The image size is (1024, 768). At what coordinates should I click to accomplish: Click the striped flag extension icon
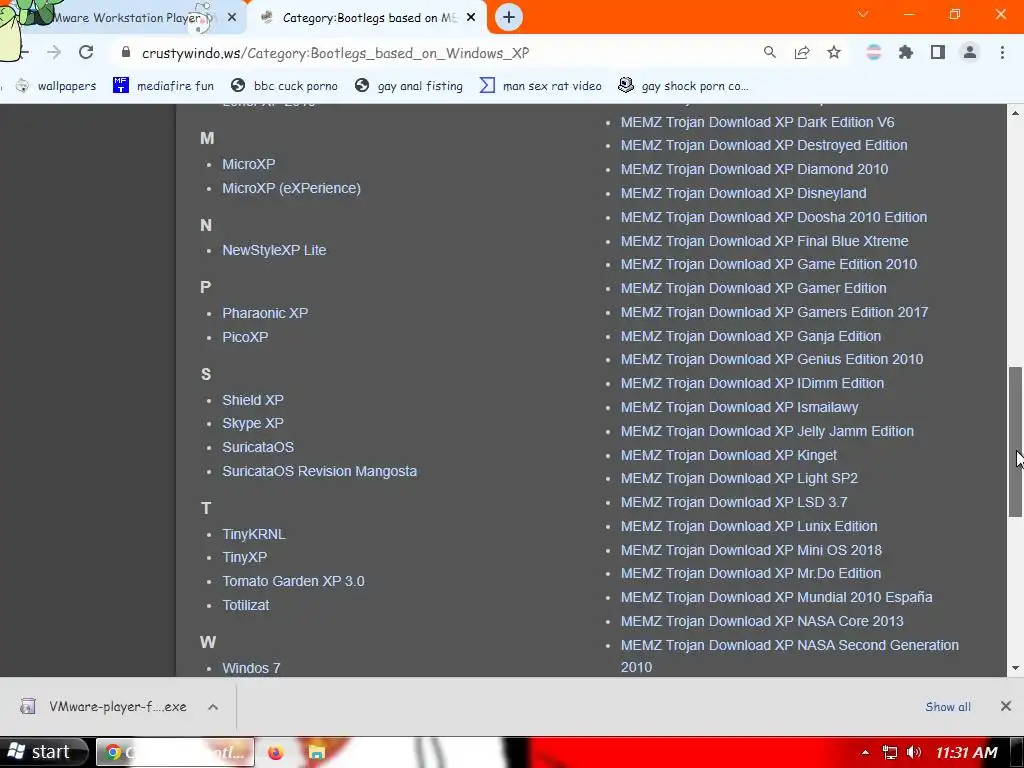coord(874,53)
